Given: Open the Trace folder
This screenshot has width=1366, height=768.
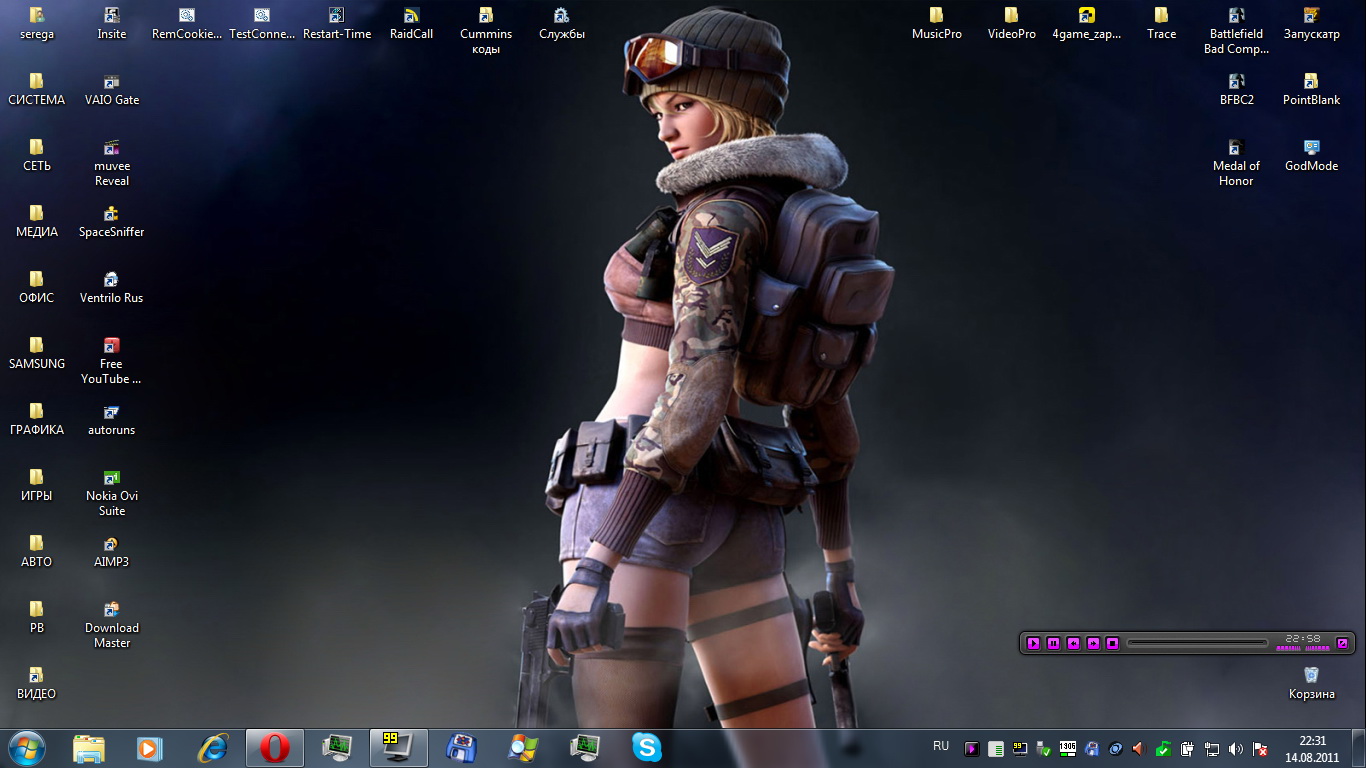Looking at the screenshot, I should coord(1162,24).
